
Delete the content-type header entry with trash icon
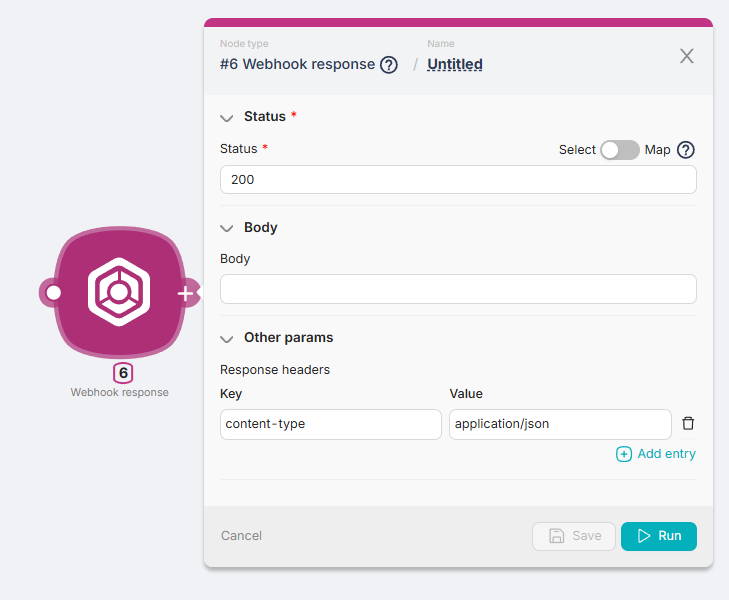pos(688,423)
